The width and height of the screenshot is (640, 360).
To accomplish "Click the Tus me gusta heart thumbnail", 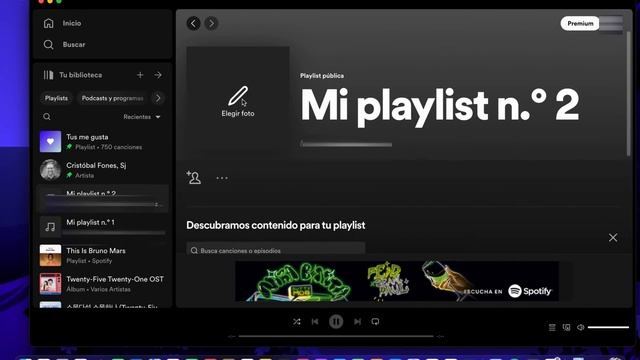I will 50,142.
